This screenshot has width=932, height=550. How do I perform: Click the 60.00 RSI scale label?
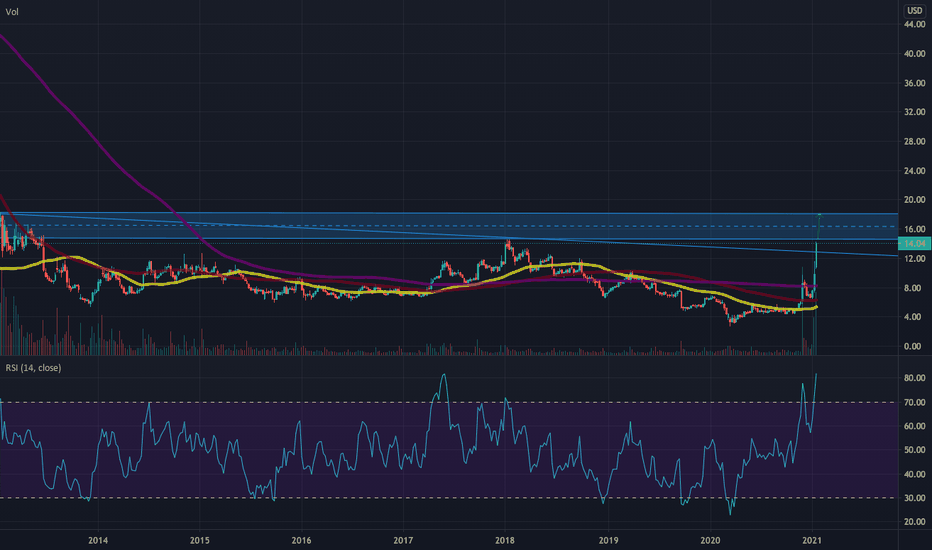(914, 426)
